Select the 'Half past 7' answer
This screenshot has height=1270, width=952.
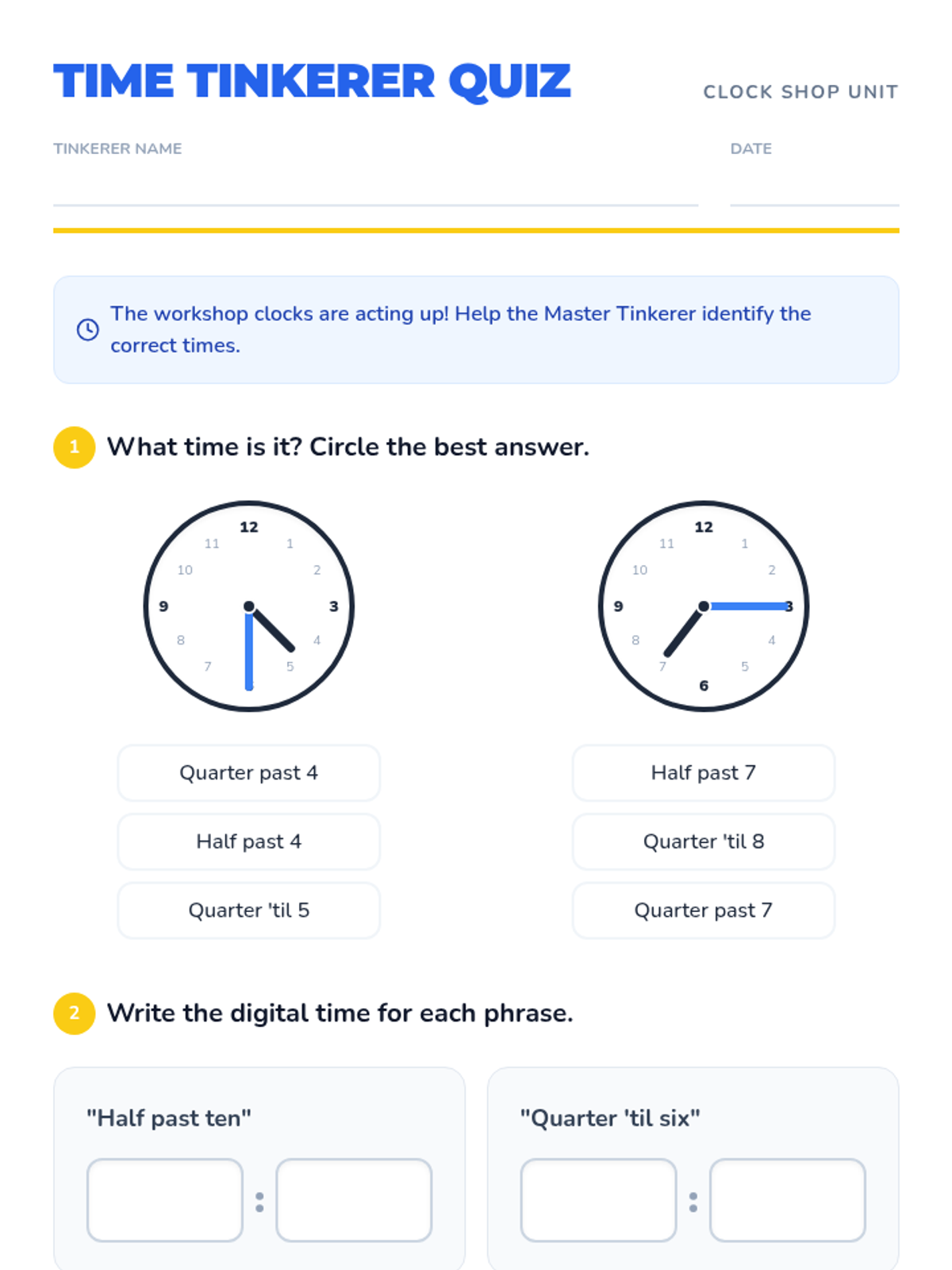pos(704,772)
